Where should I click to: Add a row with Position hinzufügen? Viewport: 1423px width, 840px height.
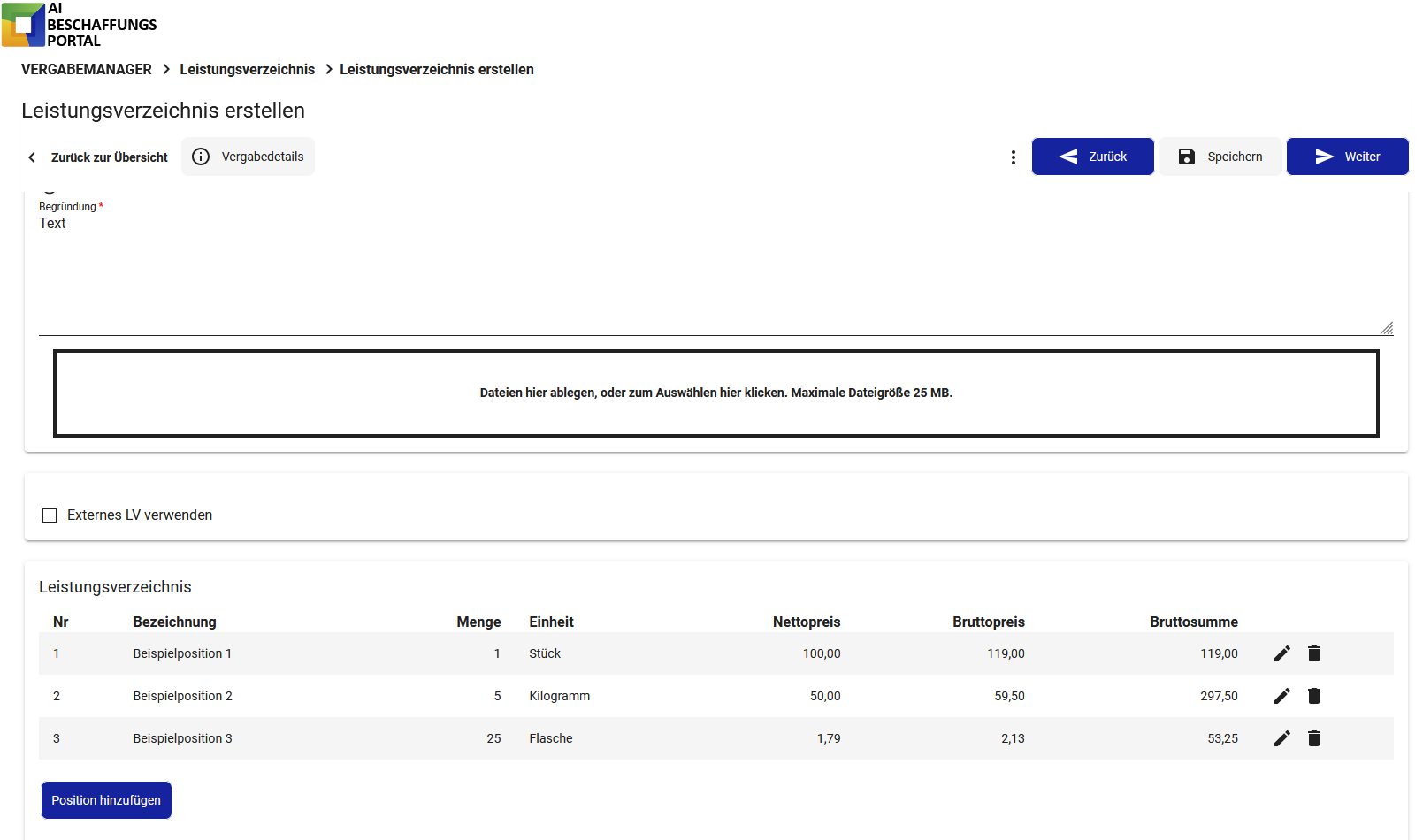106,800
